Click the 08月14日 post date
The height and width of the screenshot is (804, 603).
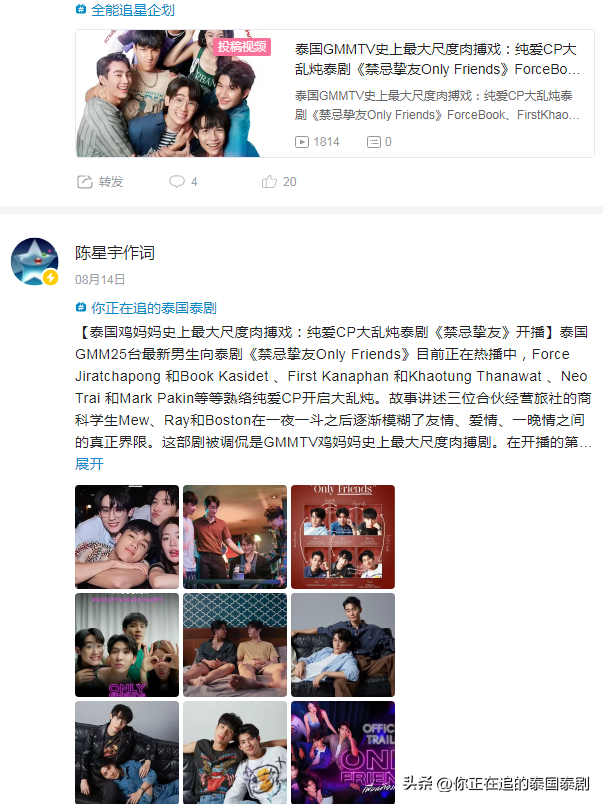(x=100, y=279)
